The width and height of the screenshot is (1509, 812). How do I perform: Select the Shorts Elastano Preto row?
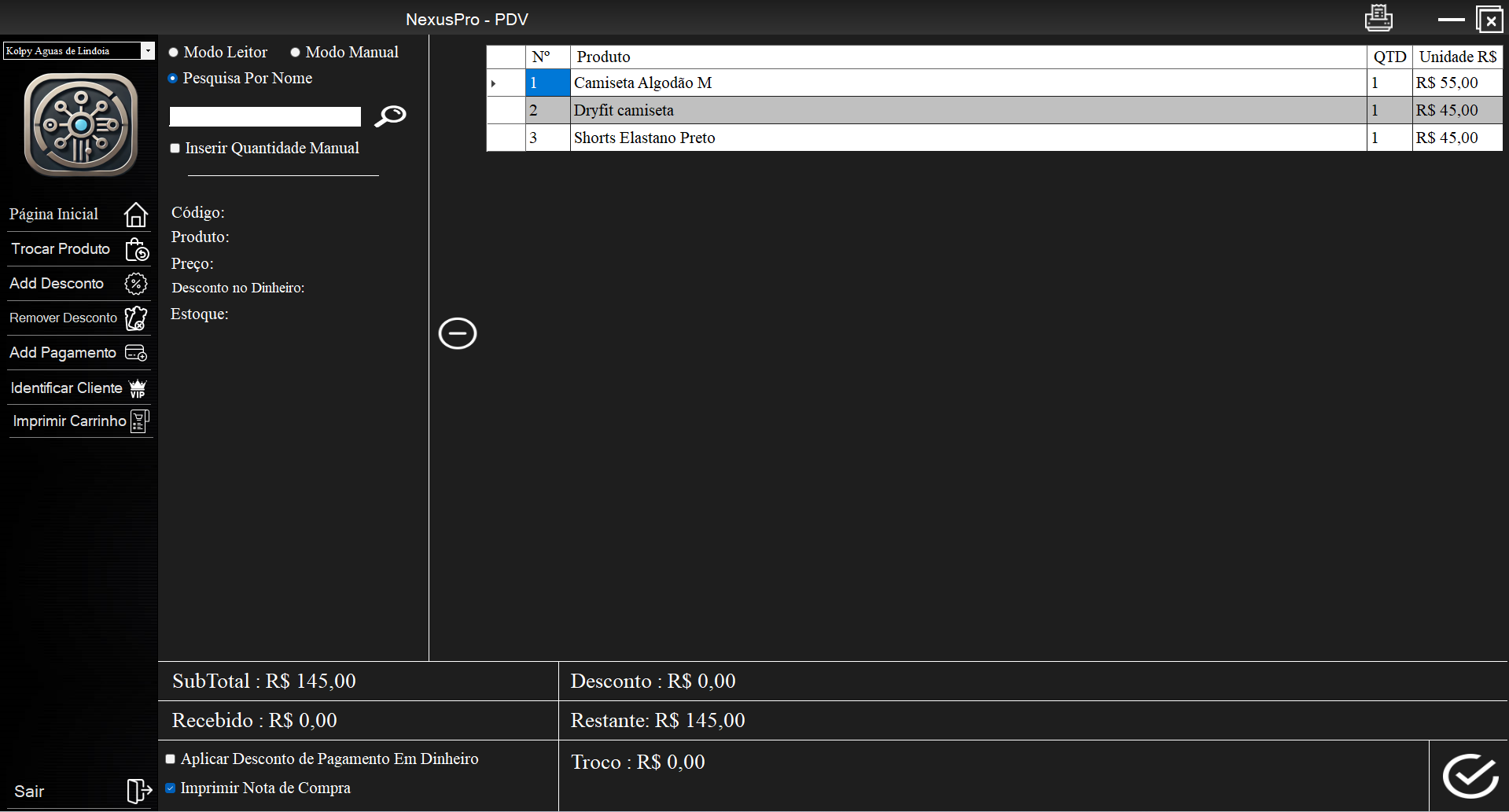[644, 138]
